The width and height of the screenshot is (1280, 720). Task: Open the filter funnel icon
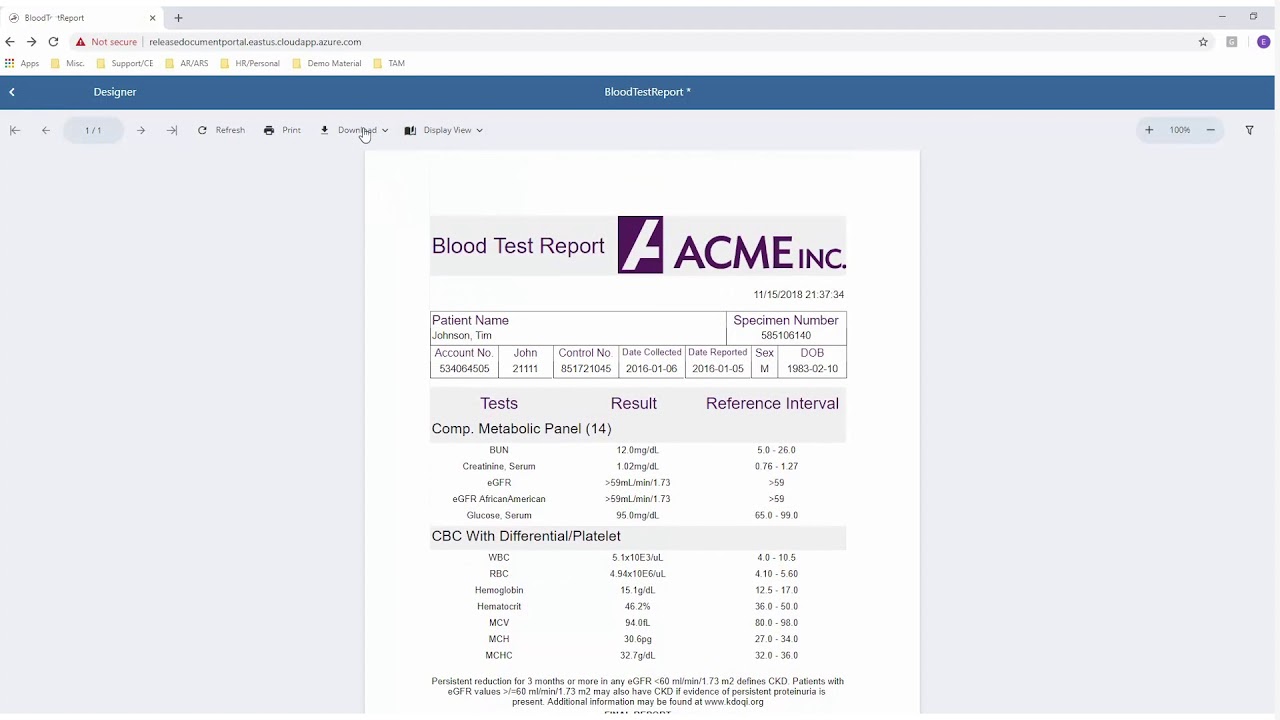[1249, 130]
